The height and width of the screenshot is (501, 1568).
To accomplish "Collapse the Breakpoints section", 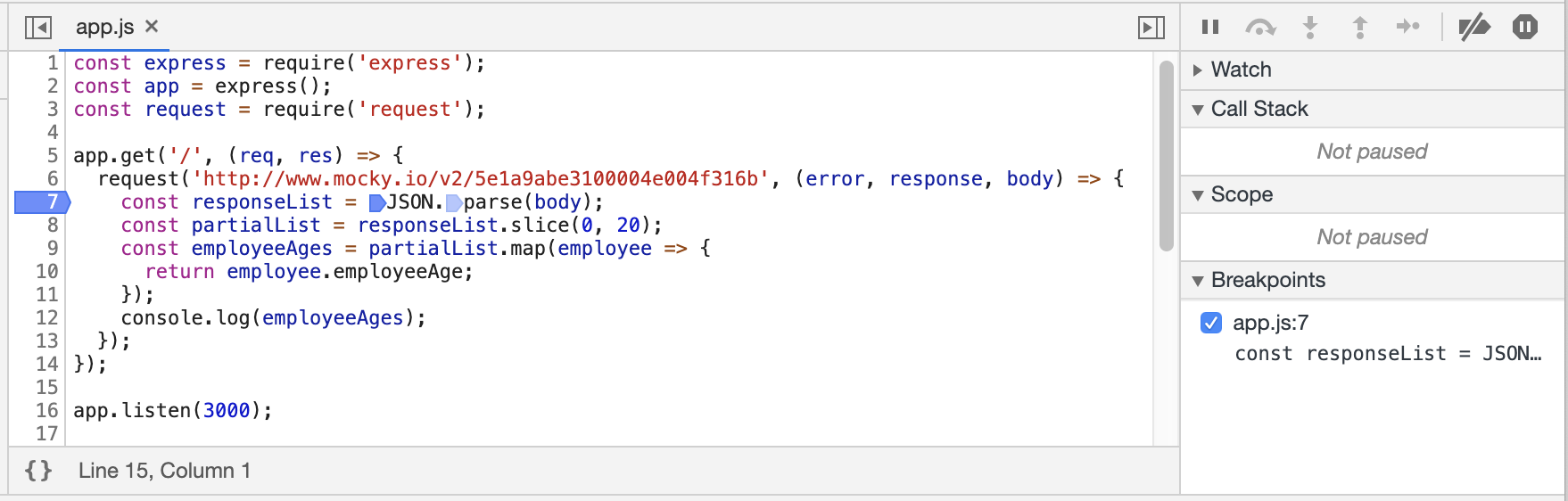I will (x=1198, y=280).
